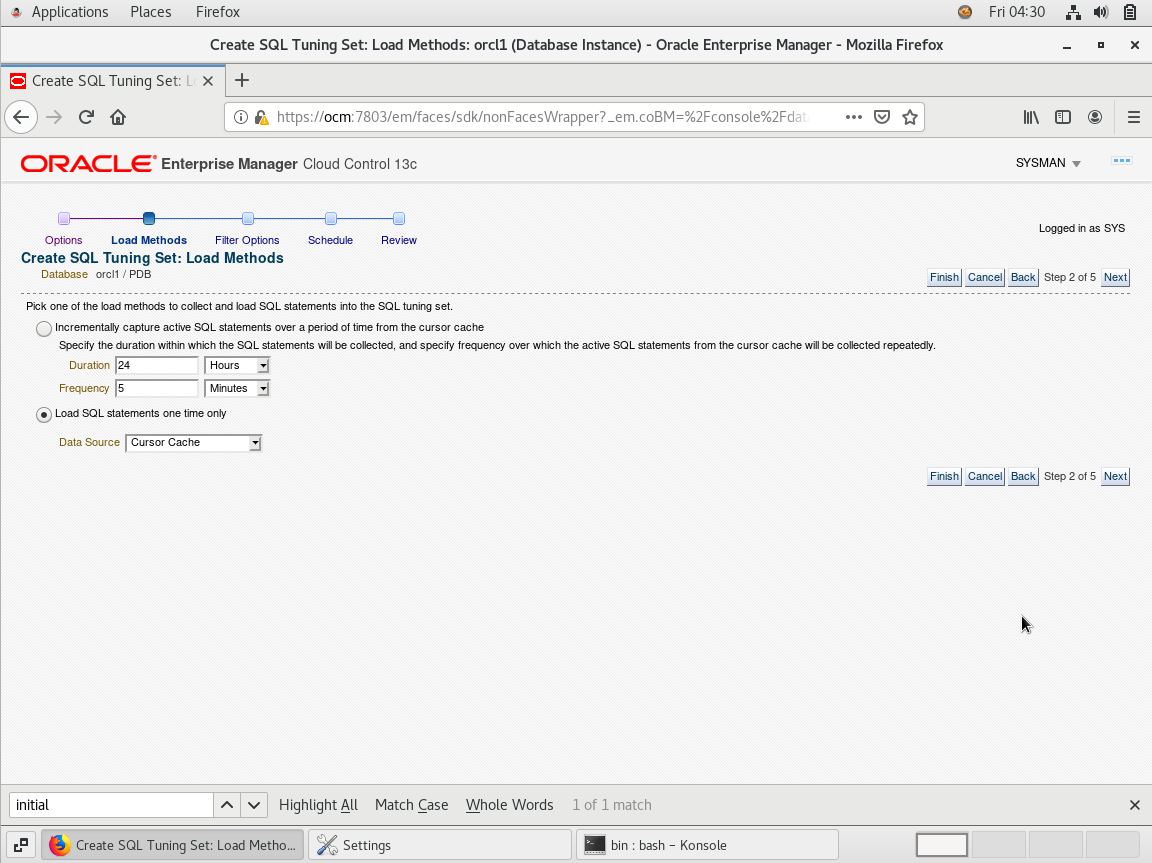Open the volume tray icon
The width and height of the screenshot is (1152, 863).
pos(1101,12)
